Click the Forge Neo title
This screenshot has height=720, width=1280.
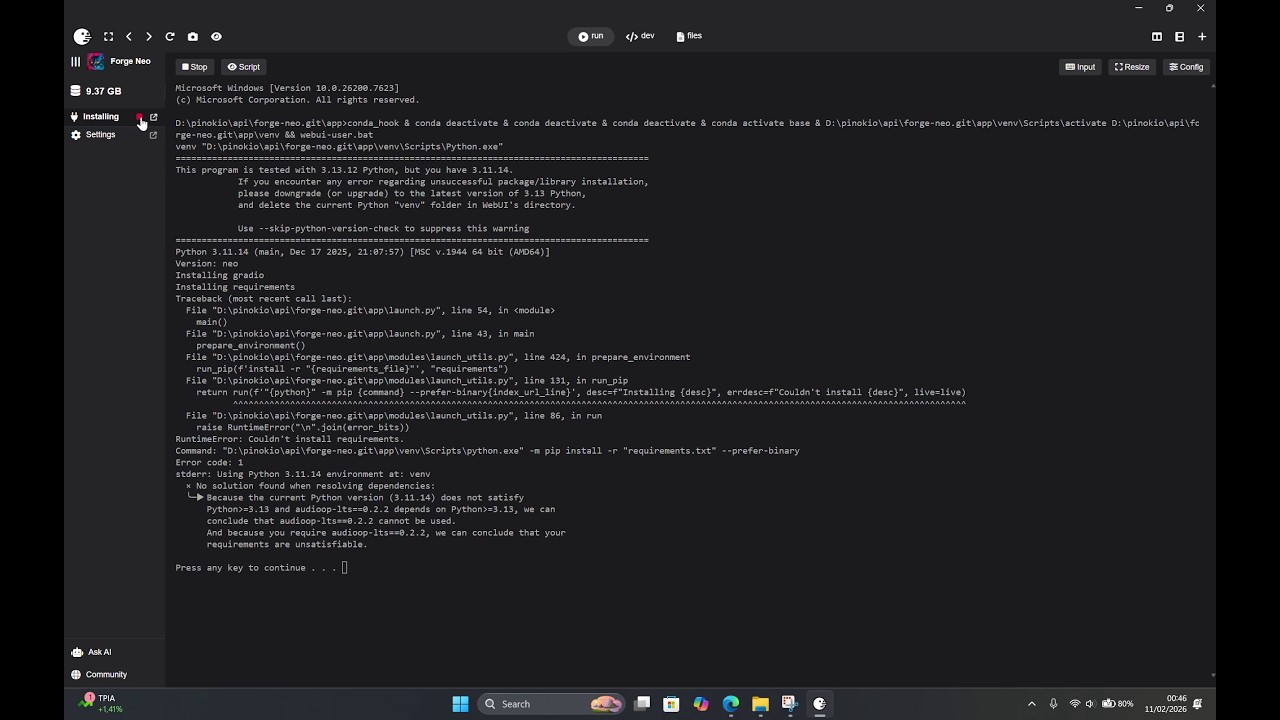point(130,61)
